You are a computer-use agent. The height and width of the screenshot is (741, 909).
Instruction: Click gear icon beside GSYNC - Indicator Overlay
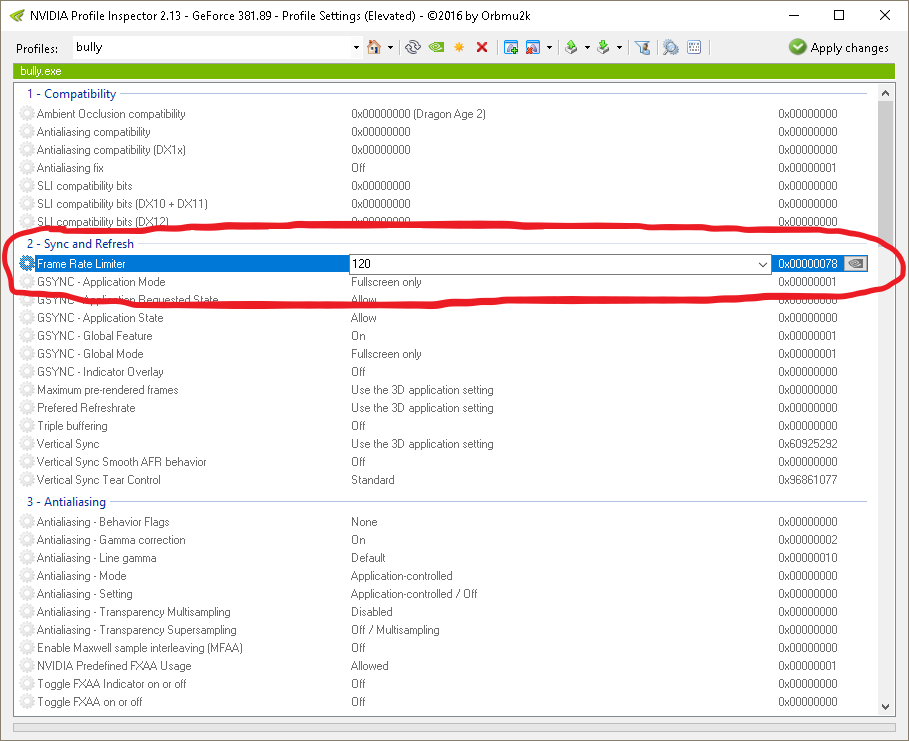pos(27,372)
